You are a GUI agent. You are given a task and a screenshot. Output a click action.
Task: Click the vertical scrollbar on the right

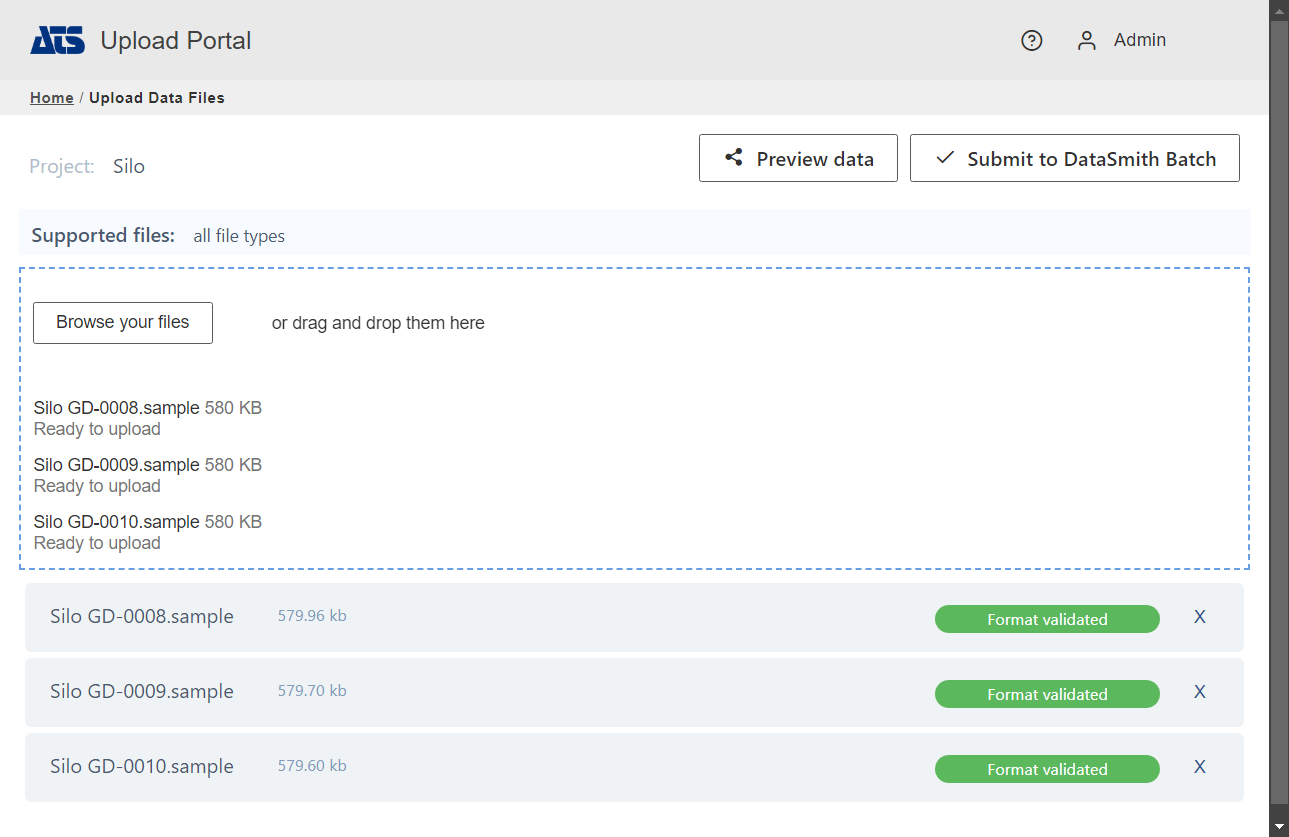[1279, 400]
